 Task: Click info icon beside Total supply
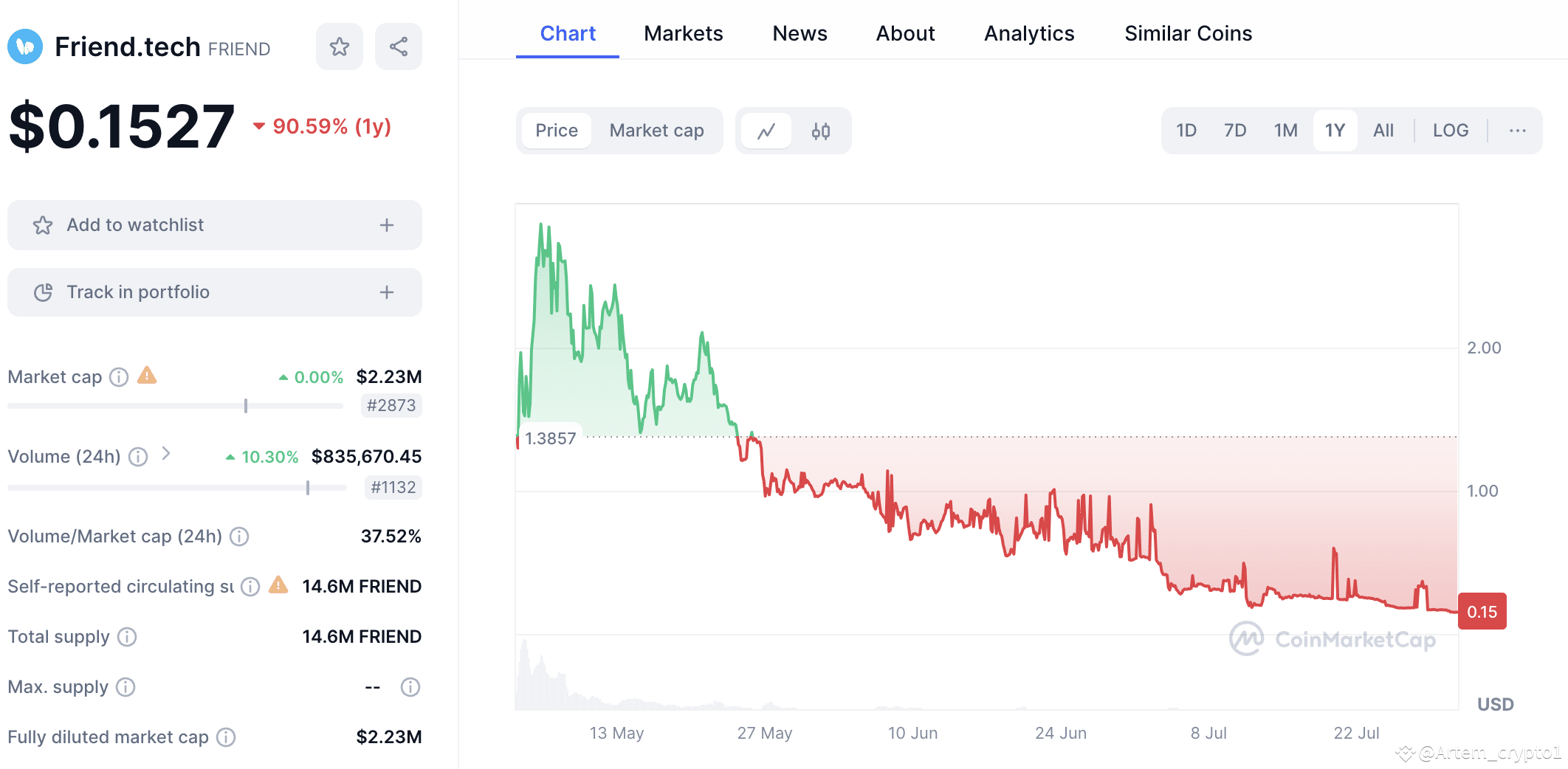click(127, 637)
